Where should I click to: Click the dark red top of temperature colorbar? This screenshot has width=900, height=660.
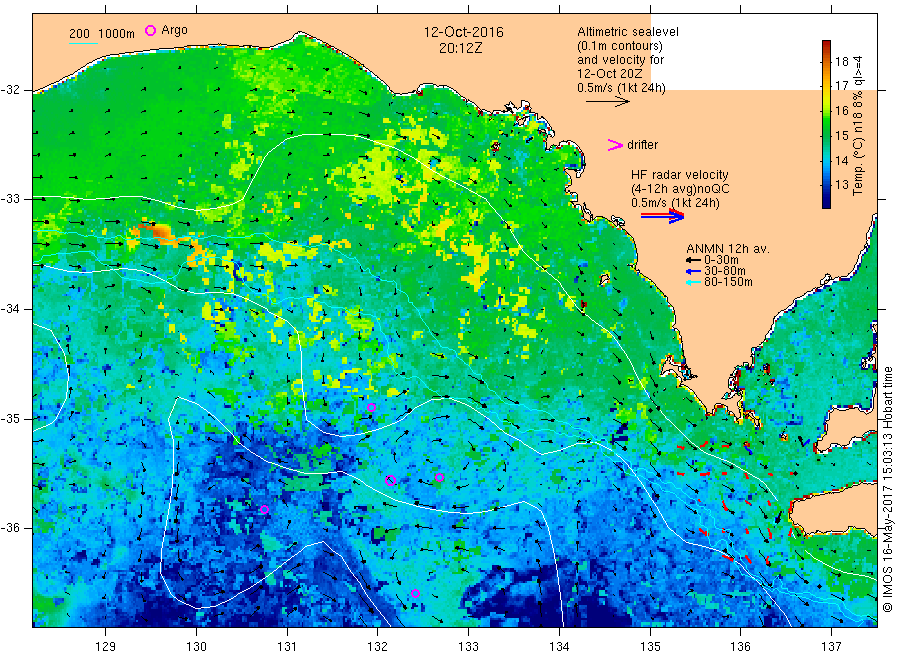point(827,45)
